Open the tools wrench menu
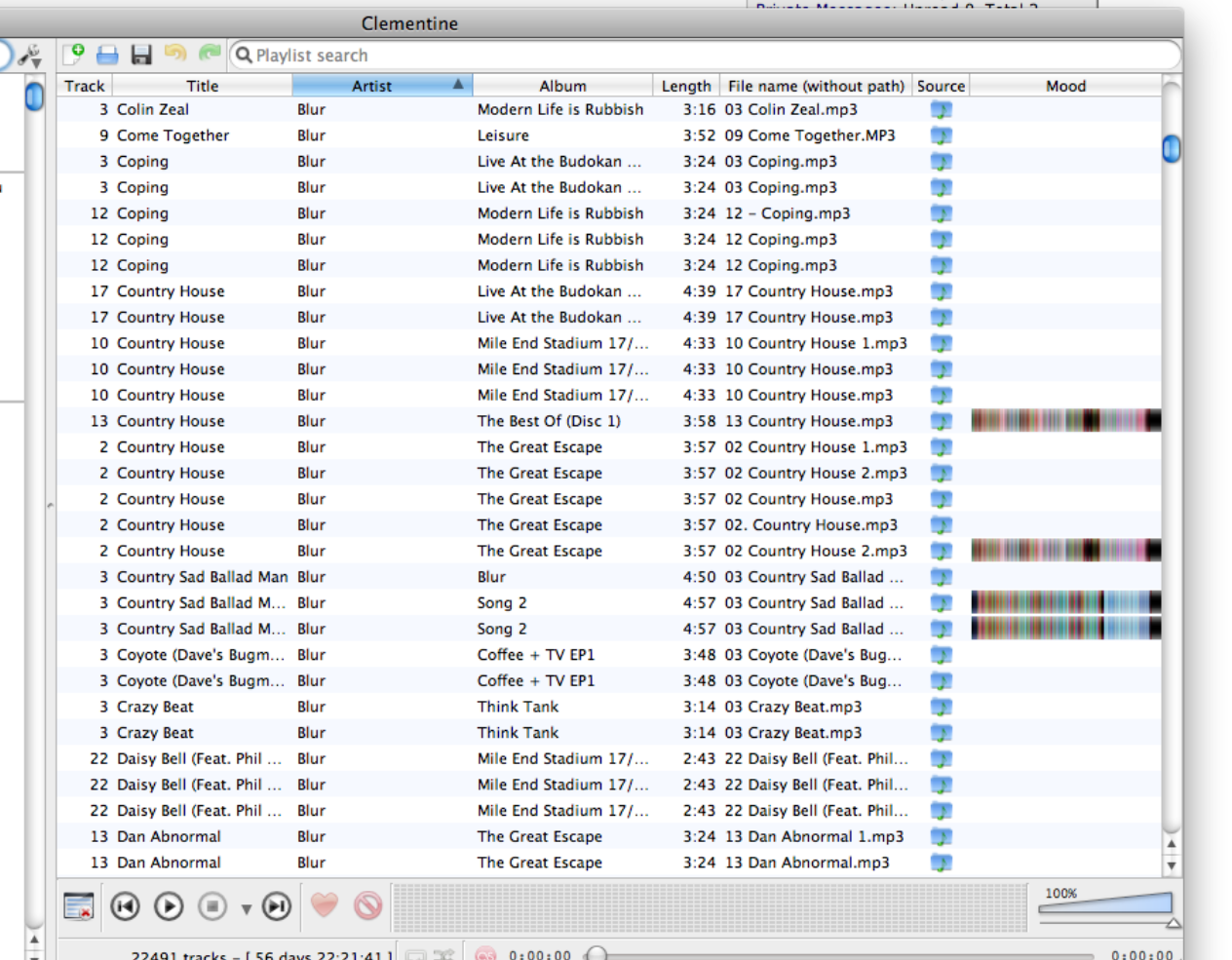The width and height of the screenshot is (1232, 960). 29,56
